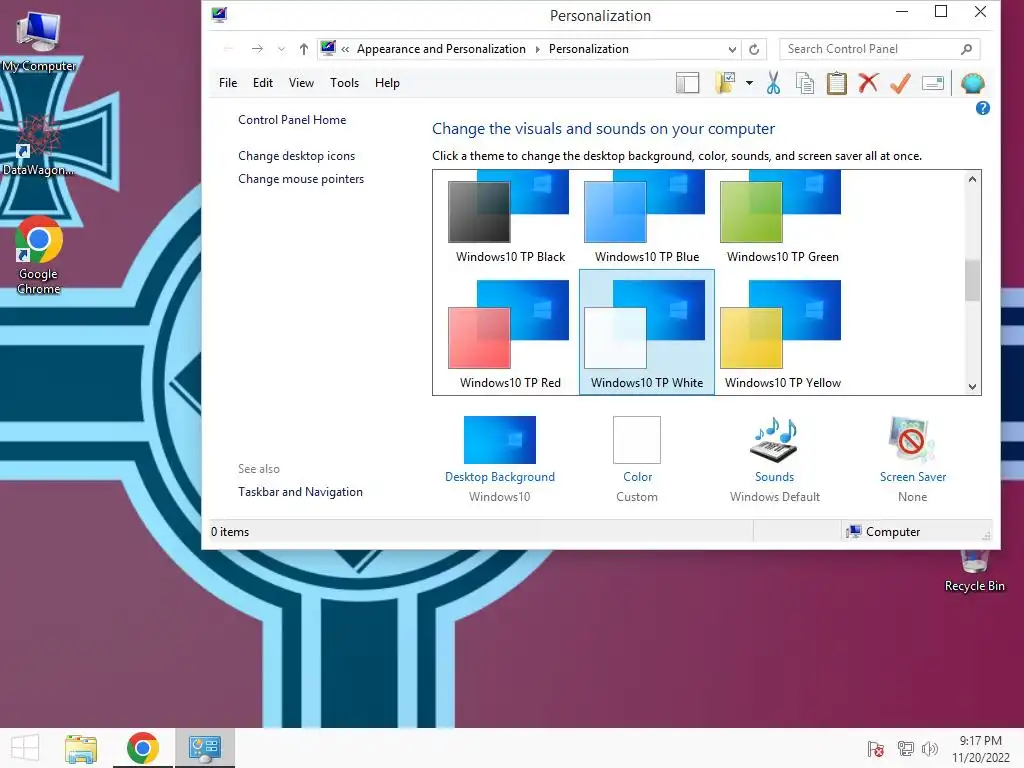Select My Computer desktop icon
The width and height of the screenshot is (1024, 768).
[39, 39]
